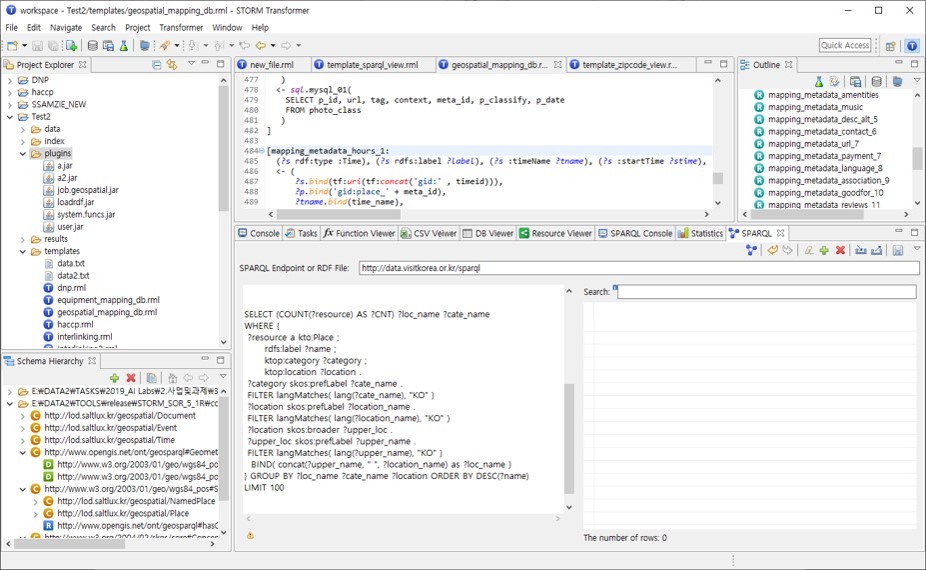Click the save disk icon in SPARQL toolbar

pyautogui.click(x=898, y=250)
